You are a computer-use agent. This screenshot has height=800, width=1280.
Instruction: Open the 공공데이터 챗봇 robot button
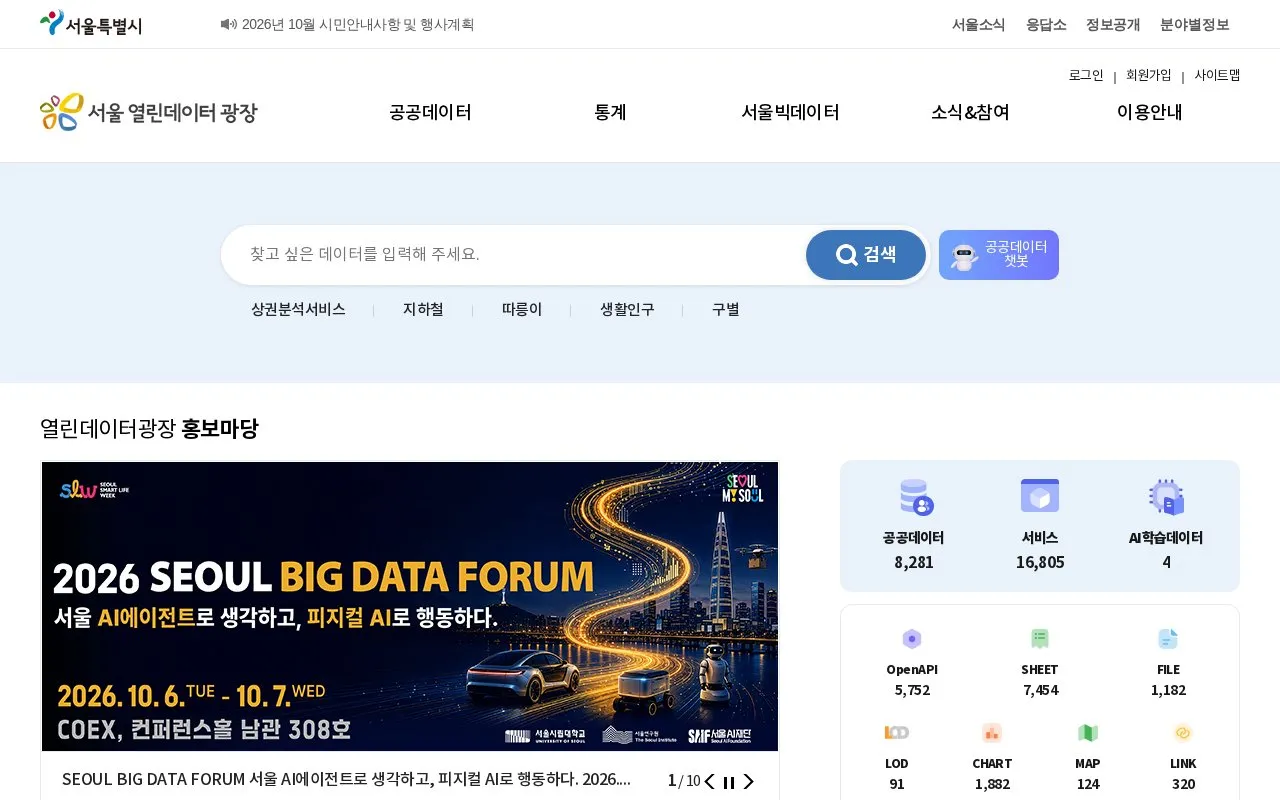click(x=999, y=255)
